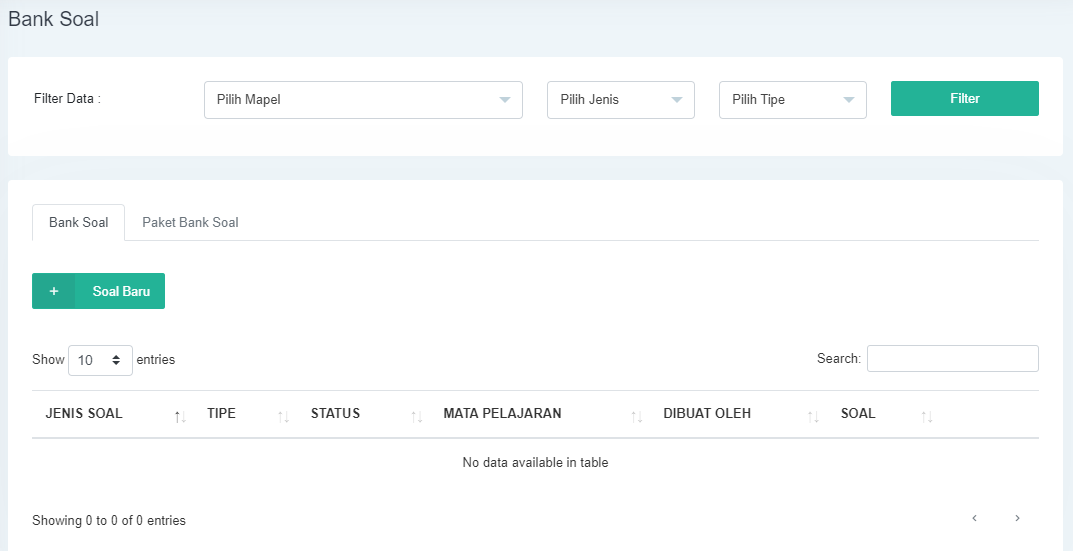
Task: Go to next page with right chevron
Action: pyautogui.click(x=1017, y=518)
